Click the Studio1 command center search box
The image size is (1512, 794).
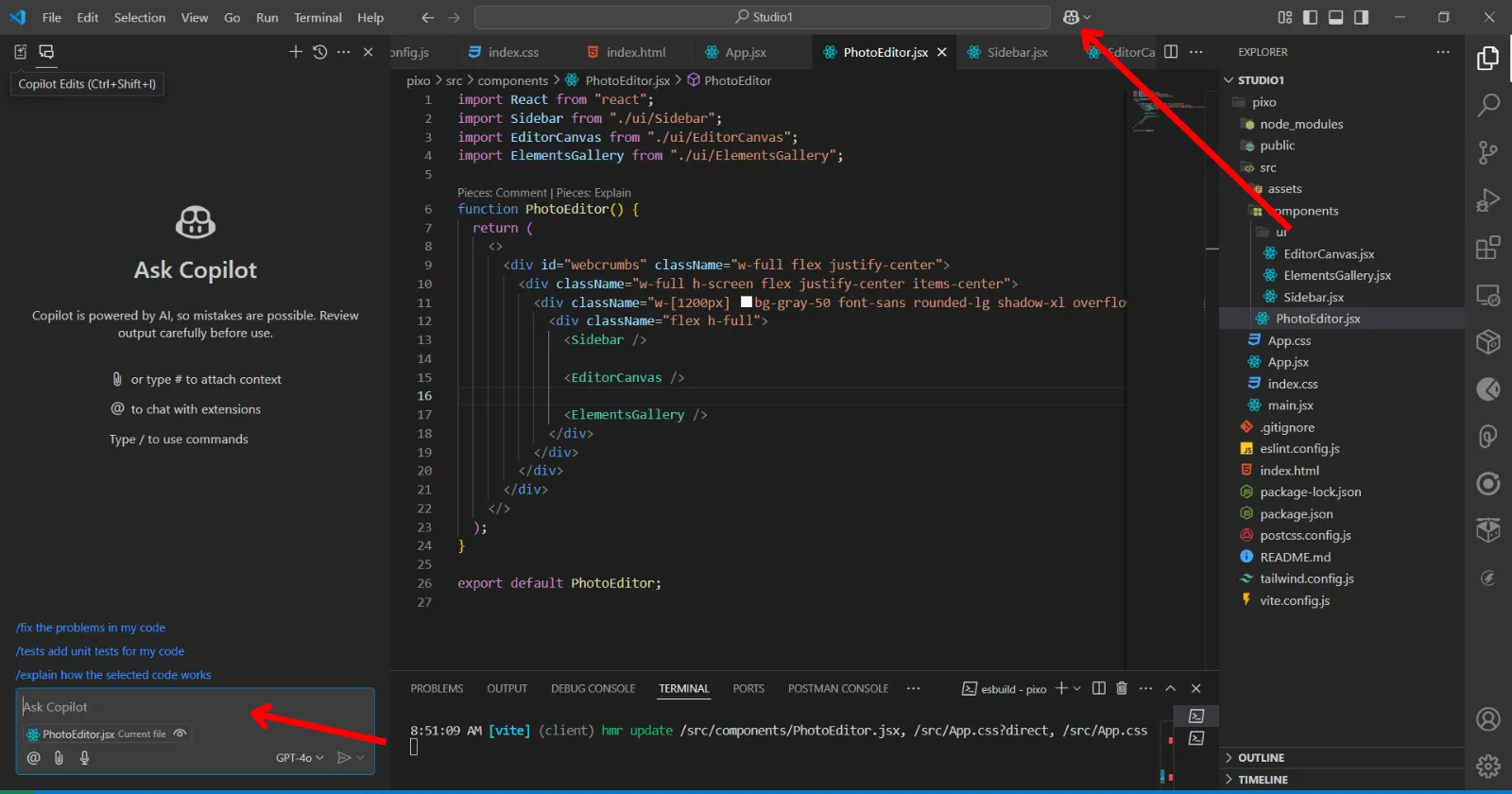(x=762, y=17)
